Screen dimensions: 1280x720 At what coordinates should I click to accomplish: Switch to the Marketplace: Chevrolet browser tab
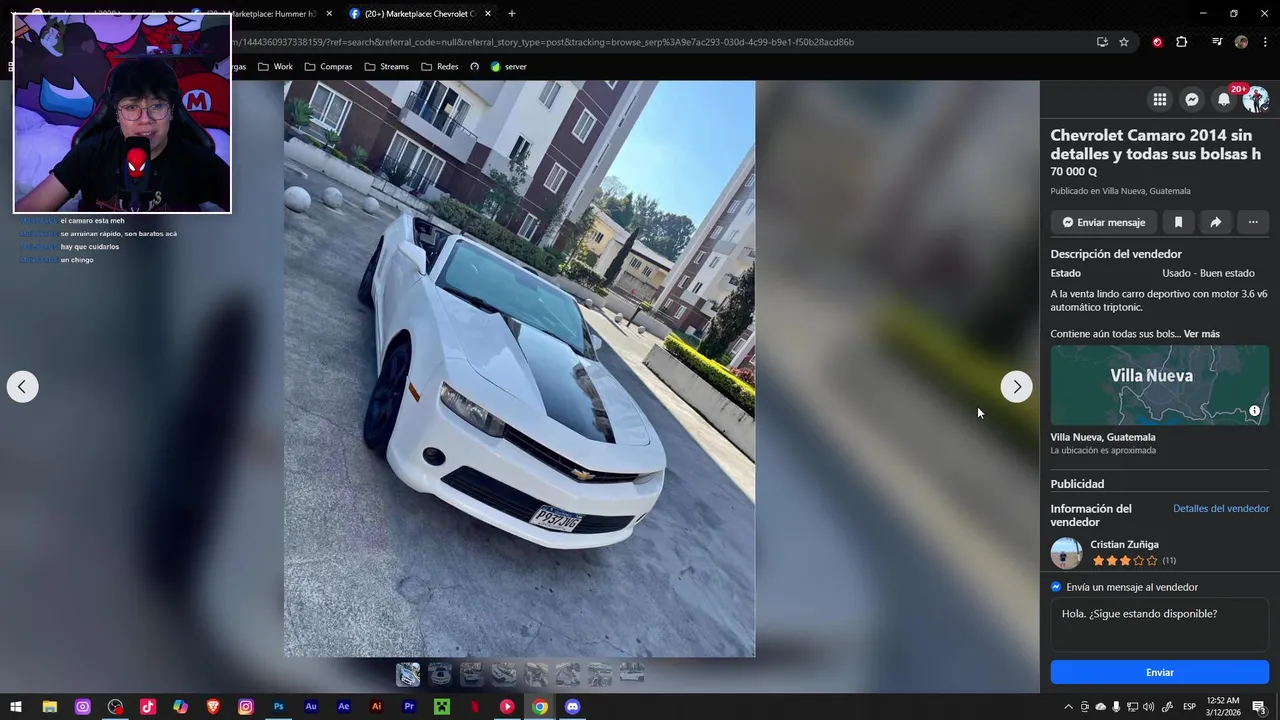(x=420, y=14)
